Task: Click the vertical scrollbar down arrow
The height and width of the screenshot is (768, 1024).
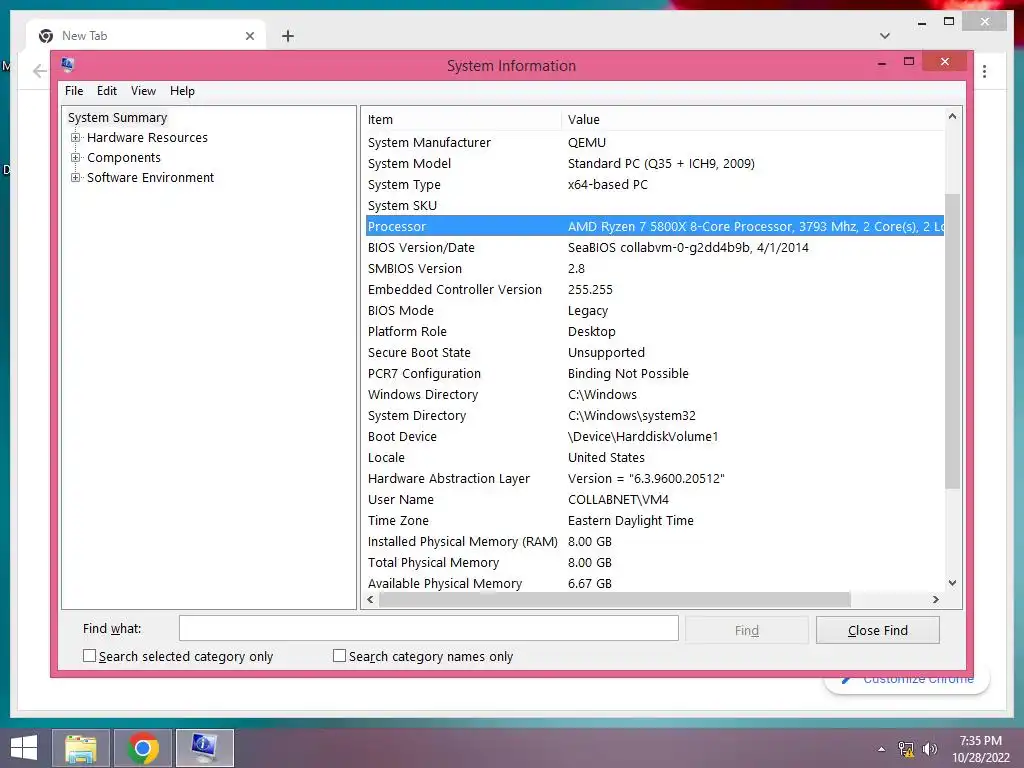Action: click(952, 583)
